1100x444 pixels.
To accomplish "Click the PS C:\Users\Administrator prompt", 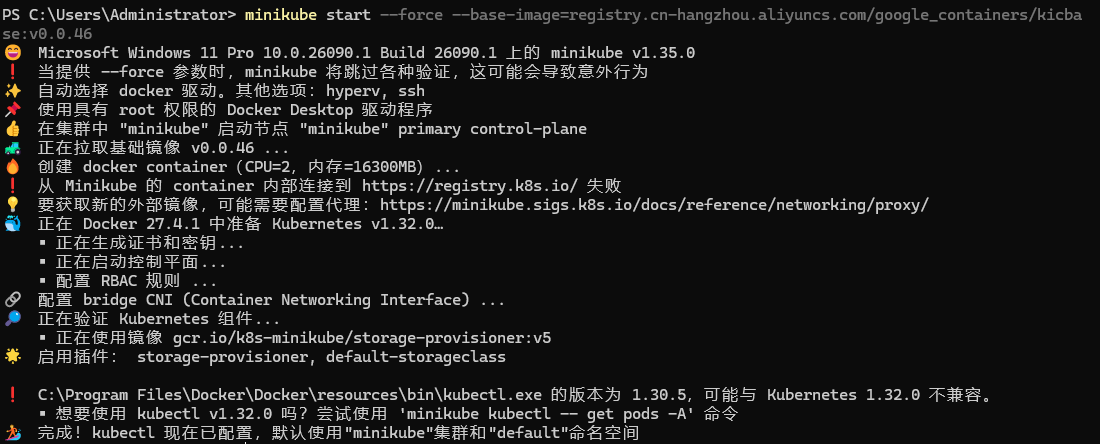I will (x=119, y=15).
